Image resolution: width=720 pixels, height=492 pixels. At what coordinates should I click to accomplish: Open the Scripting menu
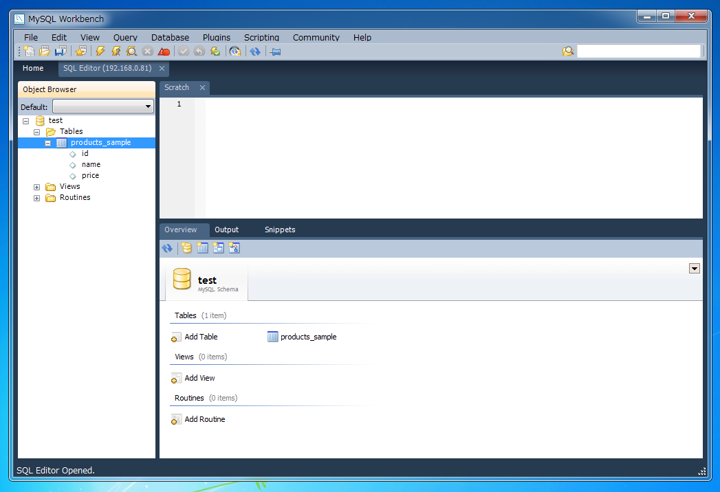pos(261,38)
